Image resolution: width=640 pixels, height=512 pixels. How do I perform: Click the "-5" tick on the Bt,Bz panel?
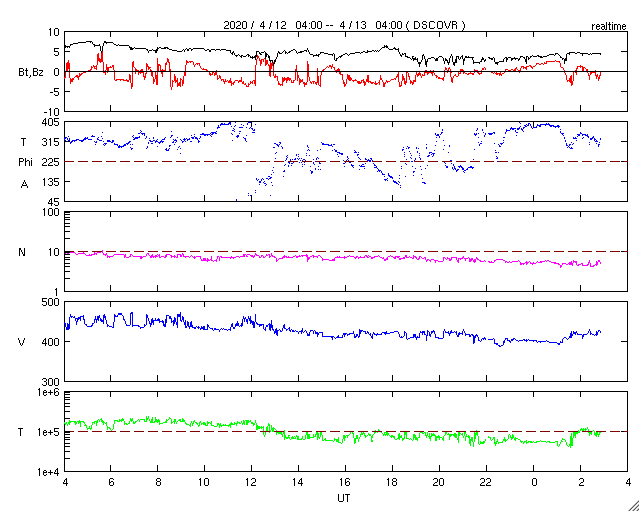click(56, 92)
